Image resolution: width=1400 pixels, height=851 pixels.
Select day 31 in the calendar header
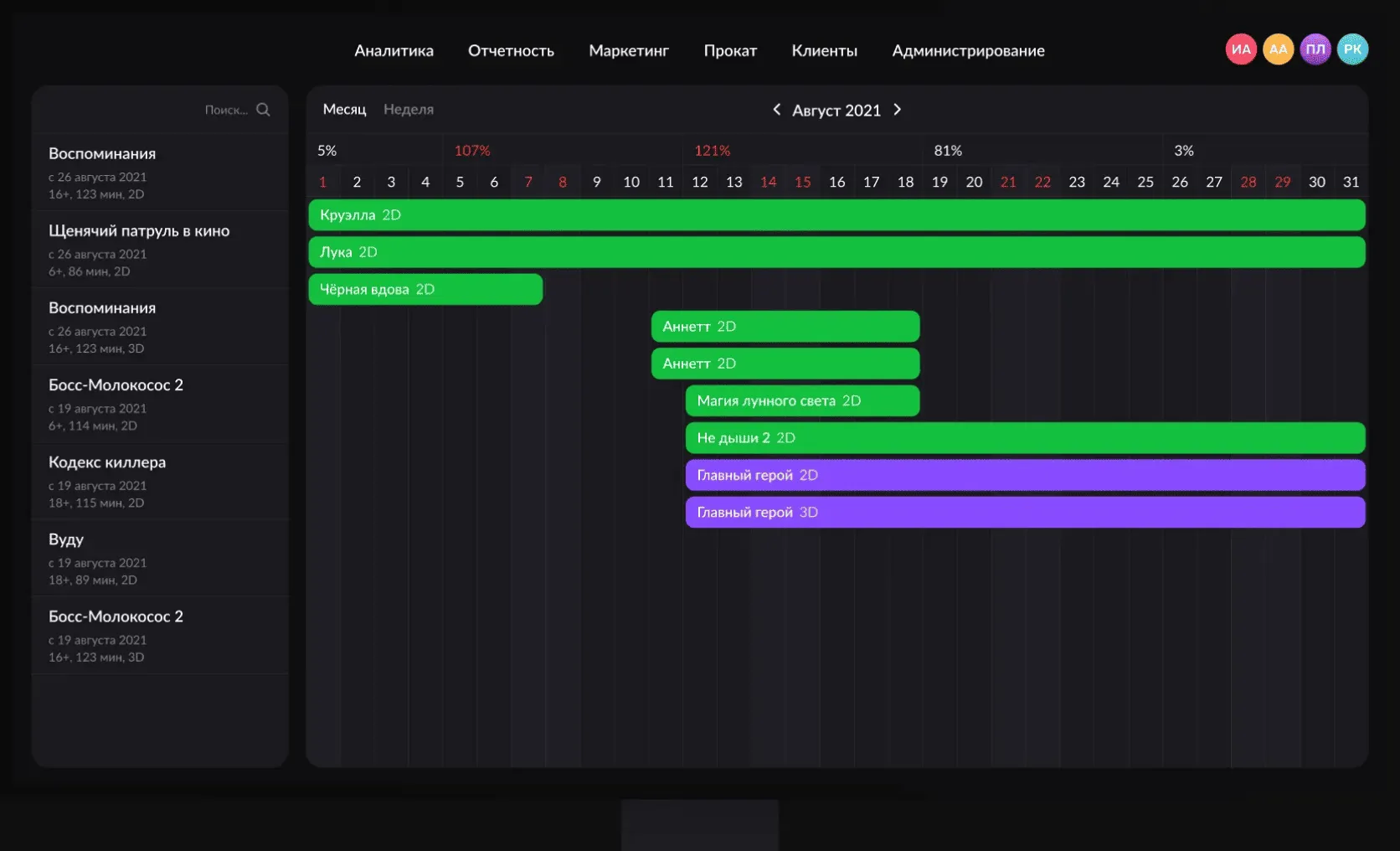(1351, 182)
